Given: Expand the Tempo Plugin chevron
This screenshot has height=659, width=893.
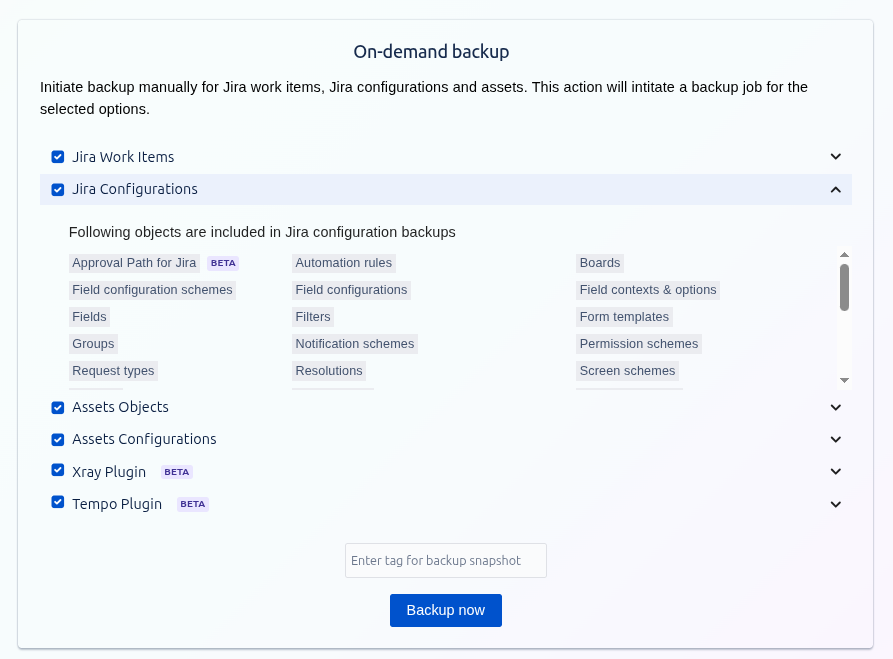Looking at the screenshot, I should coord(836,504).
